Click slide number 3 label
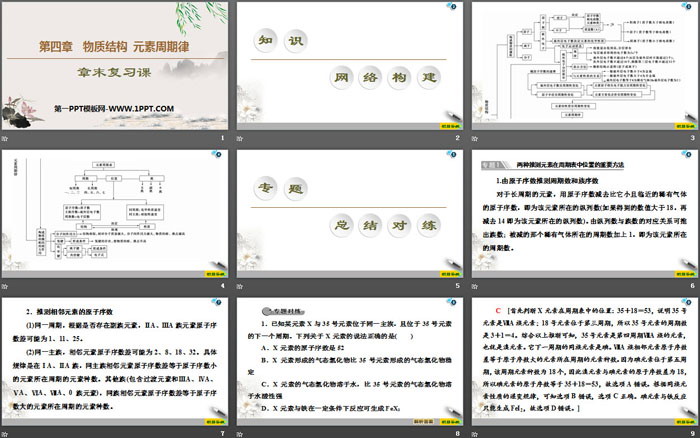The width and height of the screenshot is (700, 438). coord(693,138)
